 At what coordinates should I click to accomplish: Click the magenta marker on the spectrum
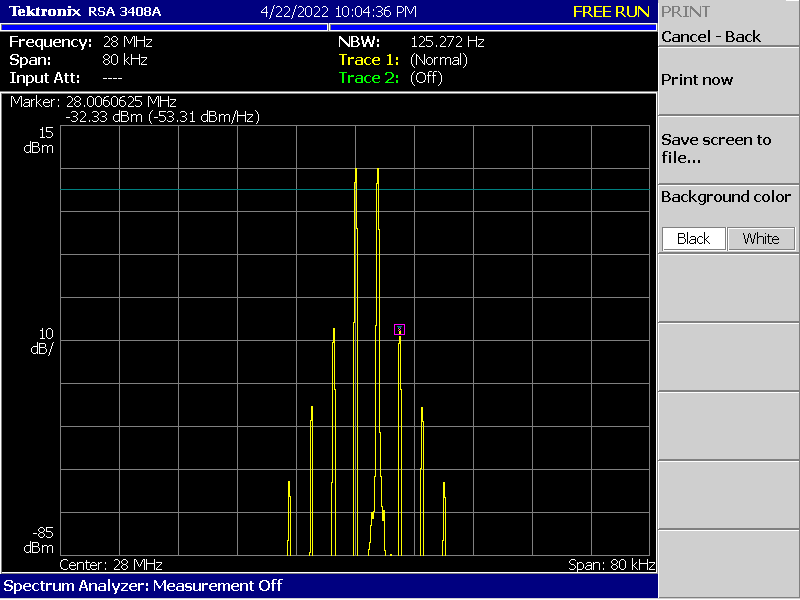(x=399, y=330)
